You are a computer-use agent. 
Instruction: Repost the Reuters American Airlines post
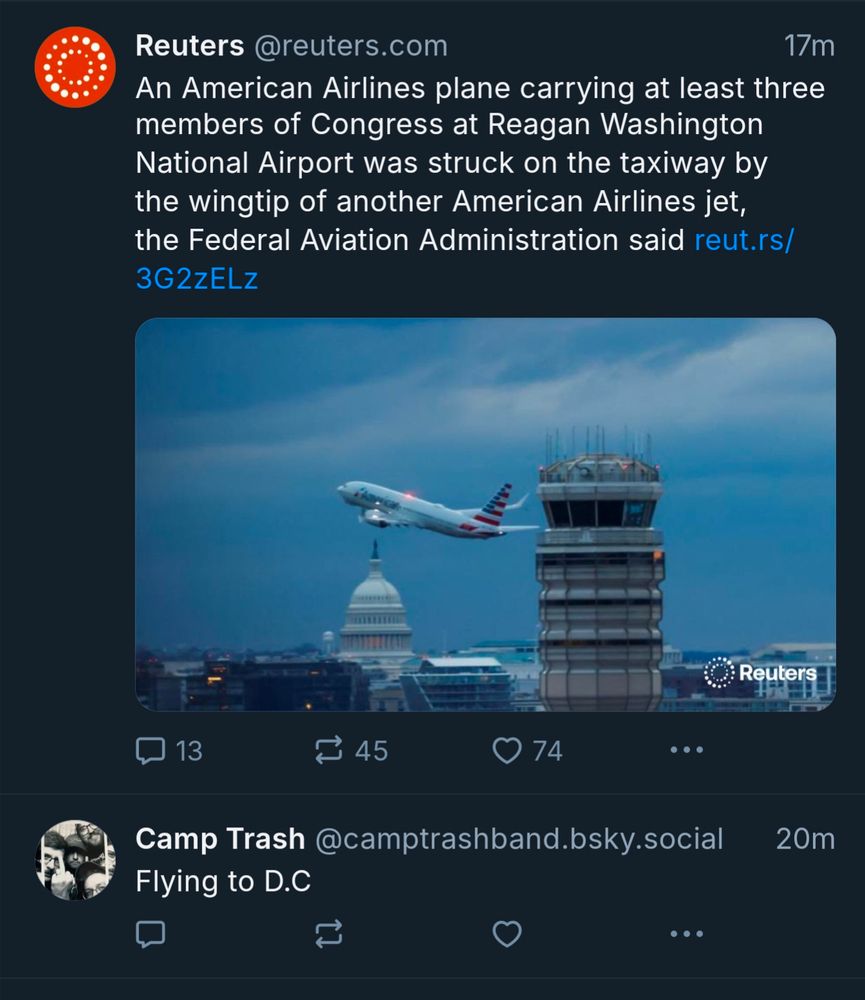click(x=329, y=750)
